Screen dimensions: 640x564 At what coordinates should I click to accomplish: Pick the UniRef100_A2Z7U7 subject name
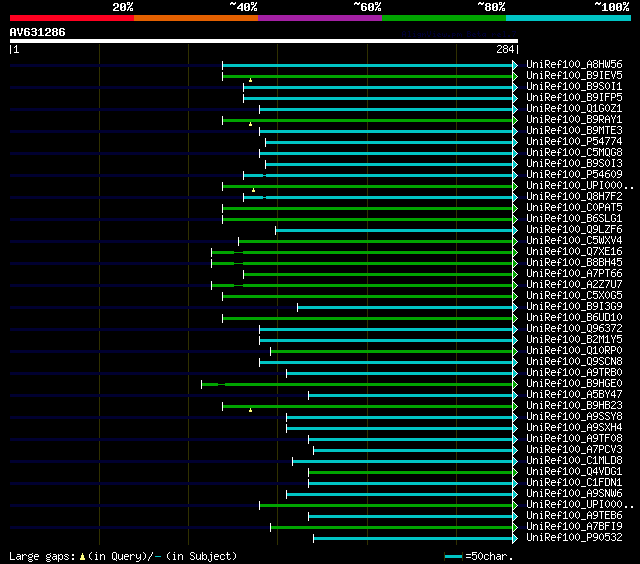tap(574, 285)
